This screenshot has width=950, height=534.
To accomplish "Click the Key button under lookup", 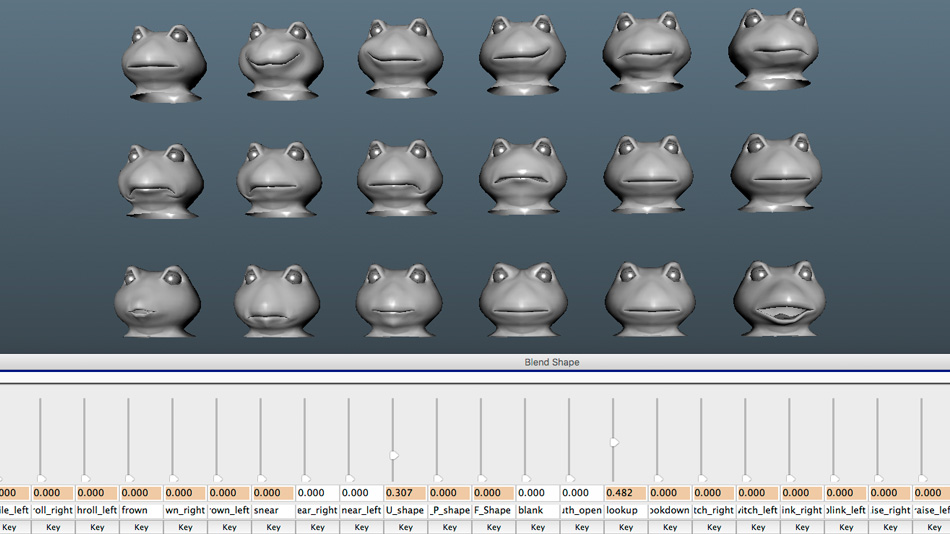I will [x=625, y=527].
